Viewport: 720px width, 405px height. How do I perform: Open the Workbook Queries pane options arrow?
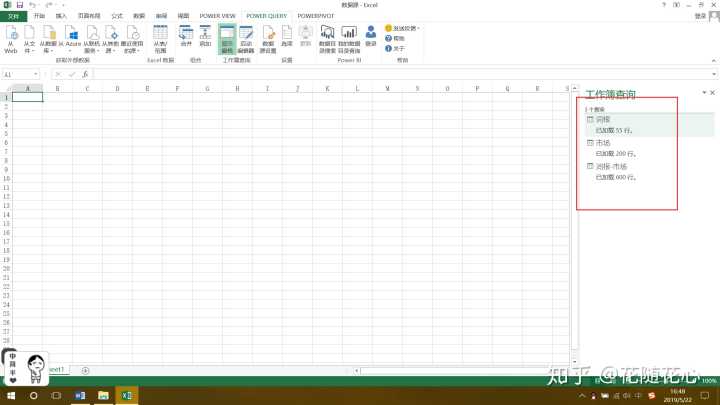tap(702, 93)
